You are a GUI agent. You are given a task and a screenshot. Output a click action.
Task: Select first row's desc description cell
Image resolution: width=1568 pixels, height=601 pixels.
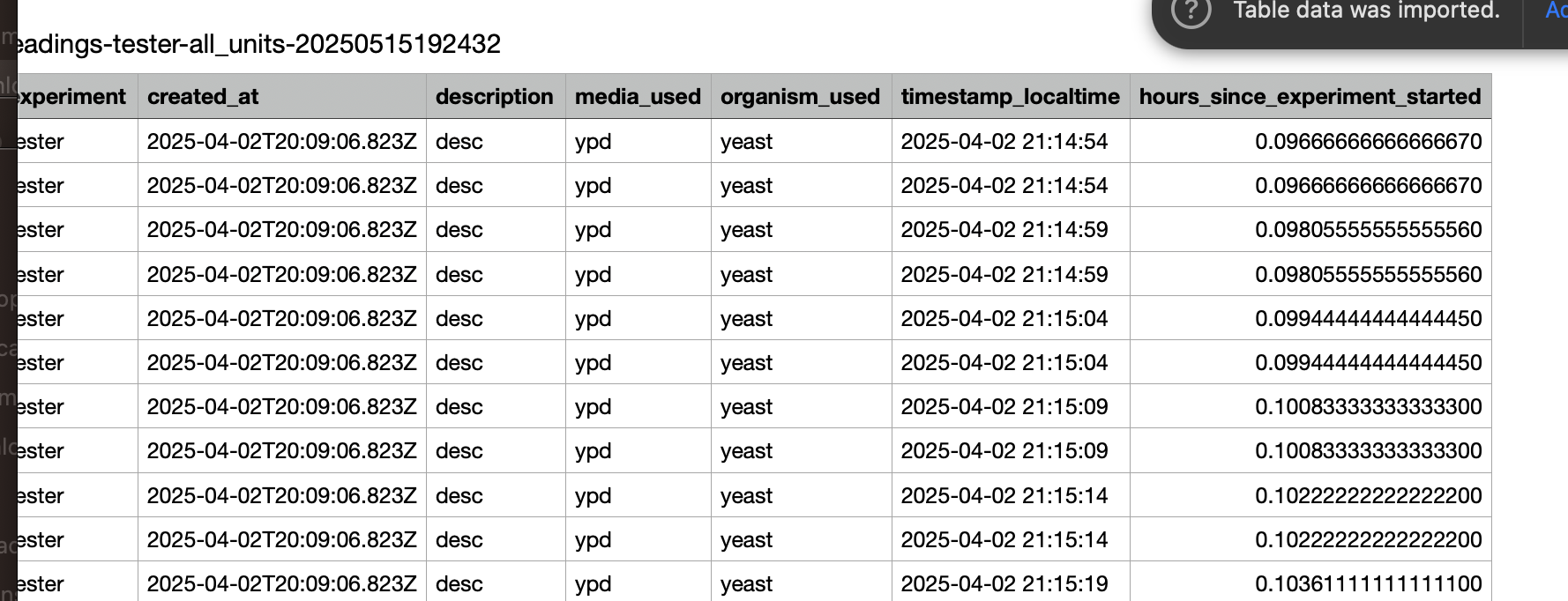pos(496,141)
